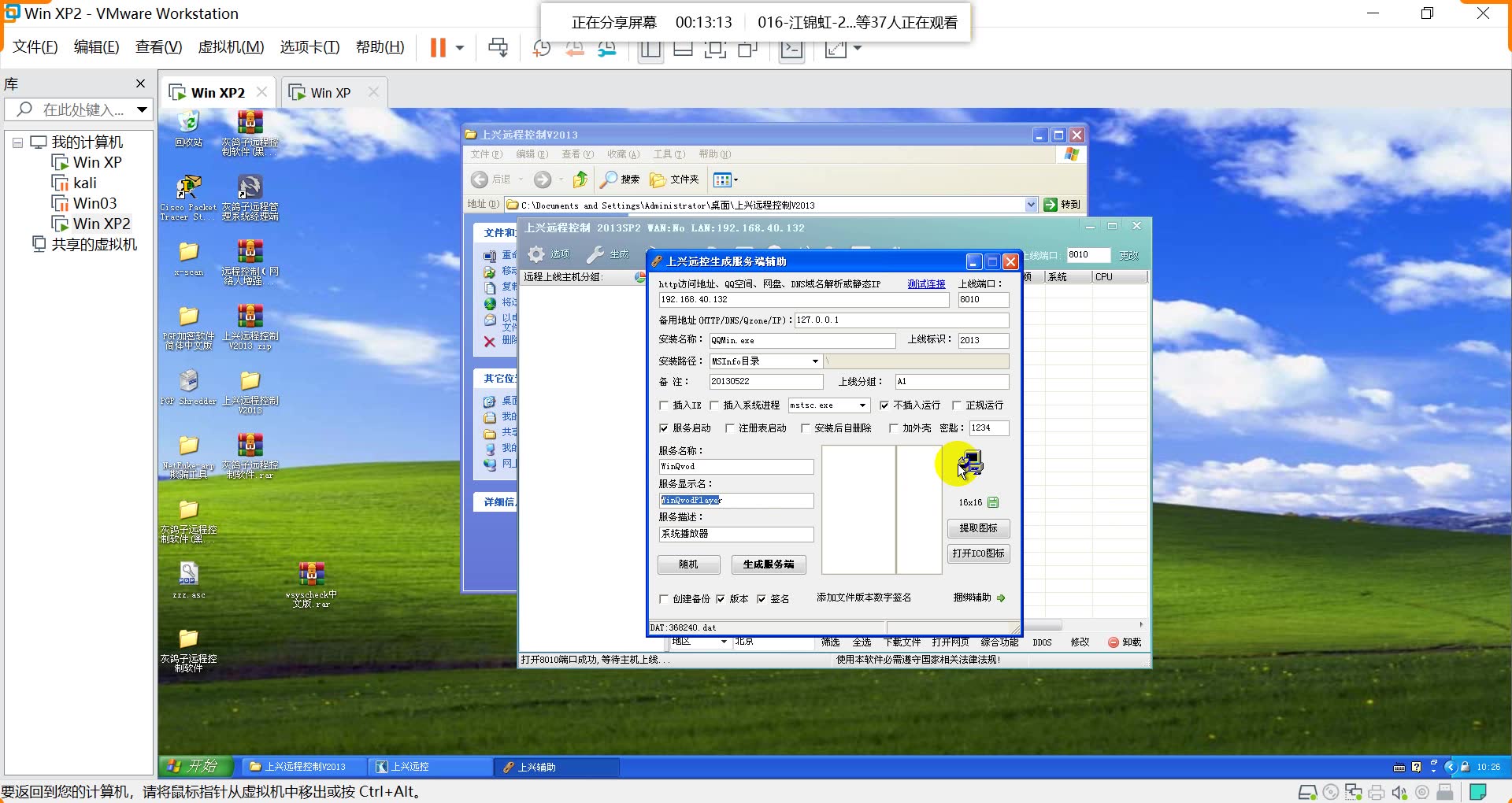1512x803 pixels.
Task: Check the 插入IE checkbox
Action: click(x=664, y=405)
